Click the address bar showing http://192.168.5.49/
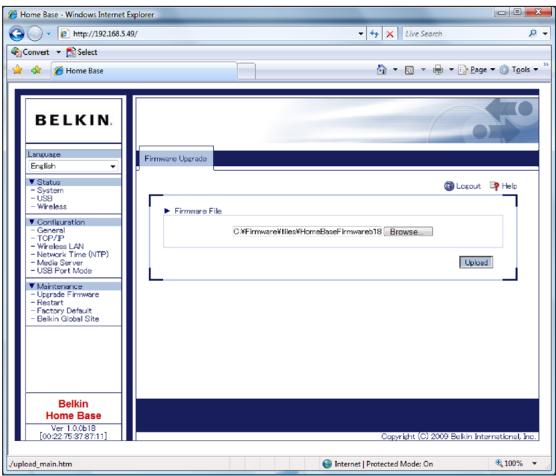 pyautogui.click(x=207, y=34)
